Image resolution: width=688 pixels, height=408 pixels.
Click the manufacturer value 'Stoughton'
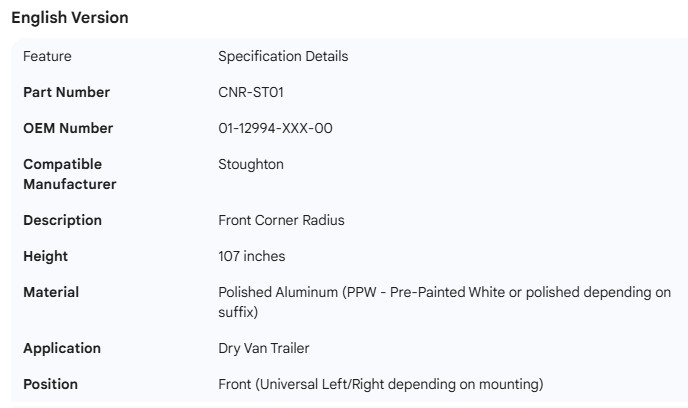coord(251,164)
